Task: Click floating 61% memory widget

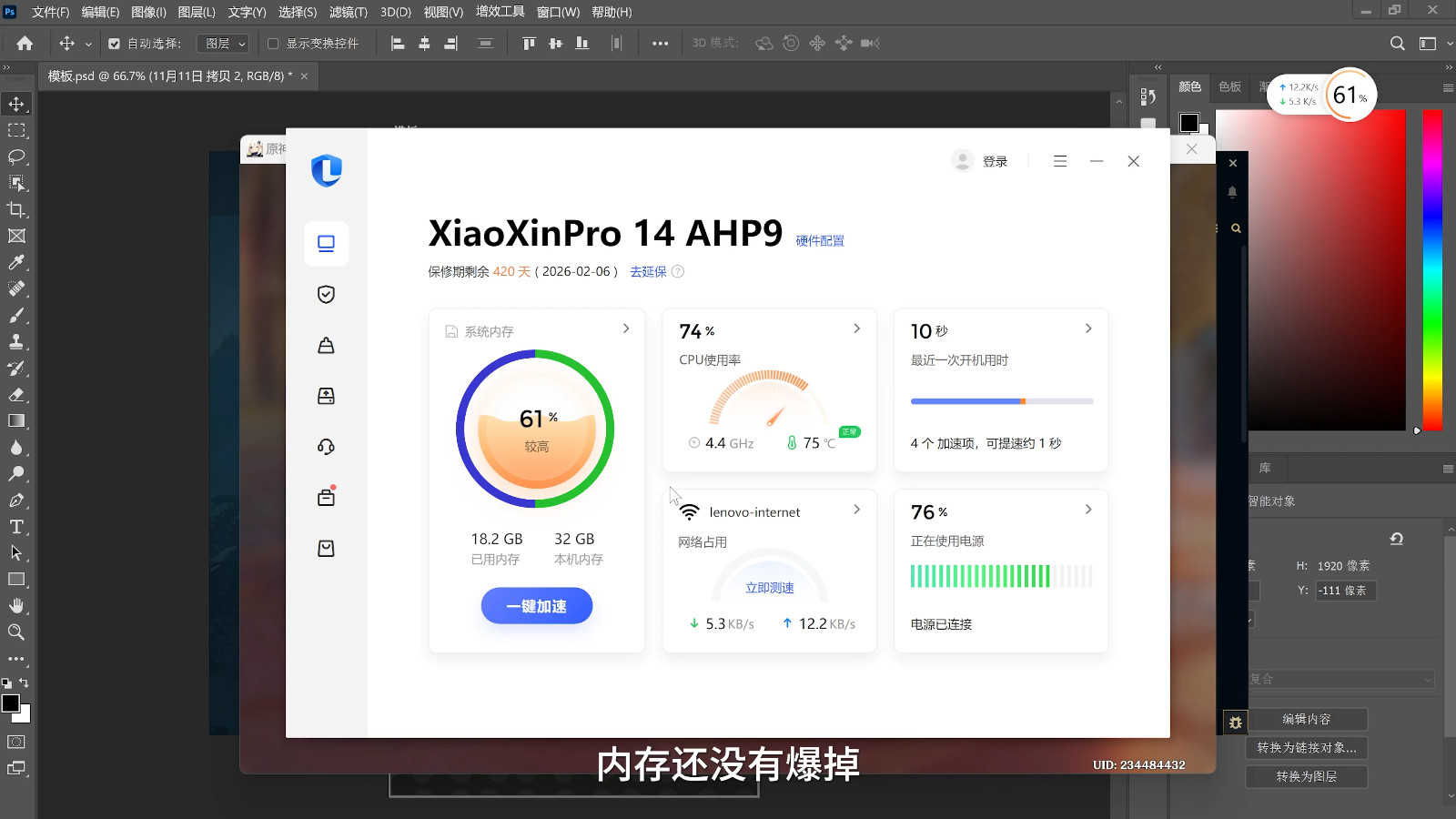Action: 1350,94
